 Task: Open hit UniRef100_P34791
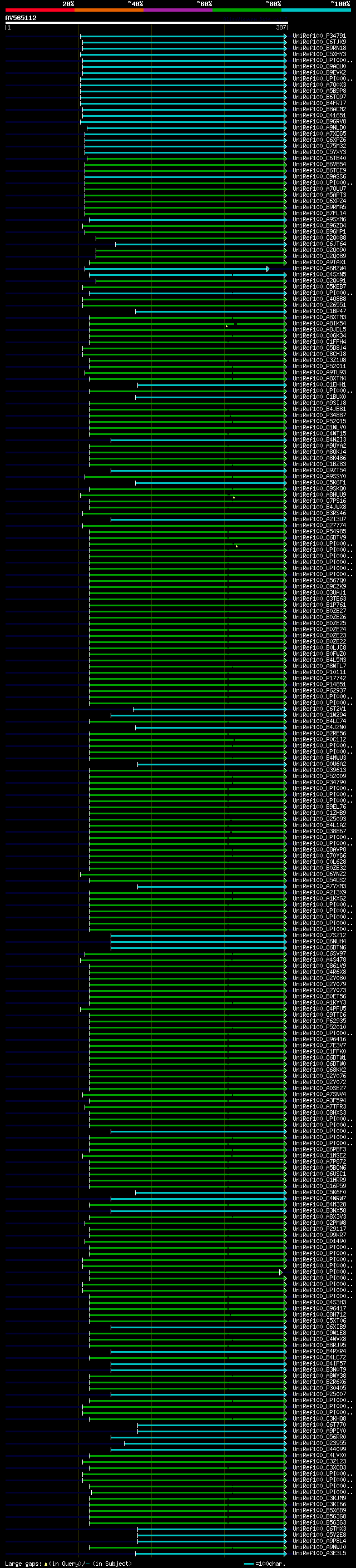[319, 36]
